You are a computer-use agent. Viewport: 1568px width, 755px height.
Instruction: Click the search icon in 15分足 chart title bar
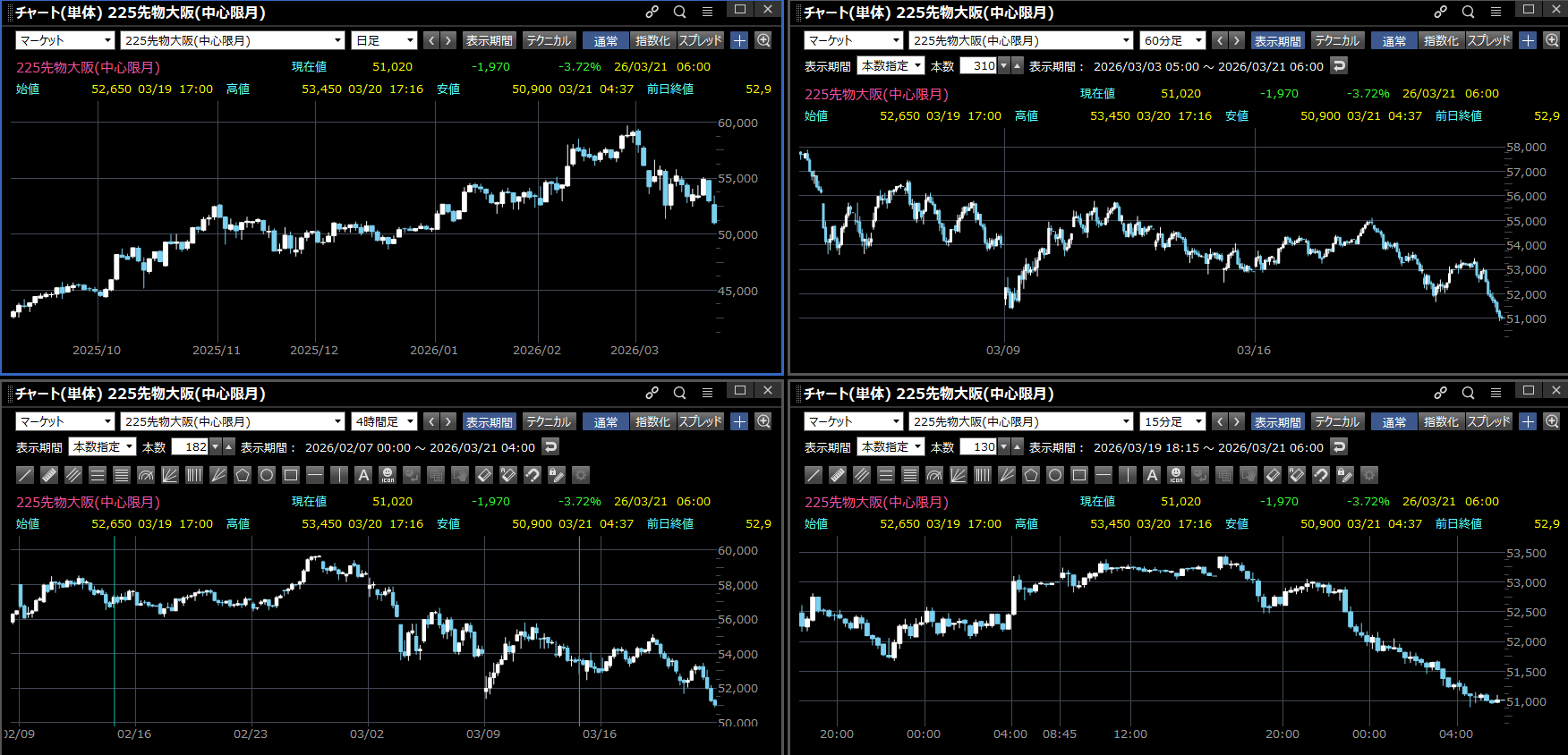click(x=1468, y=393)
